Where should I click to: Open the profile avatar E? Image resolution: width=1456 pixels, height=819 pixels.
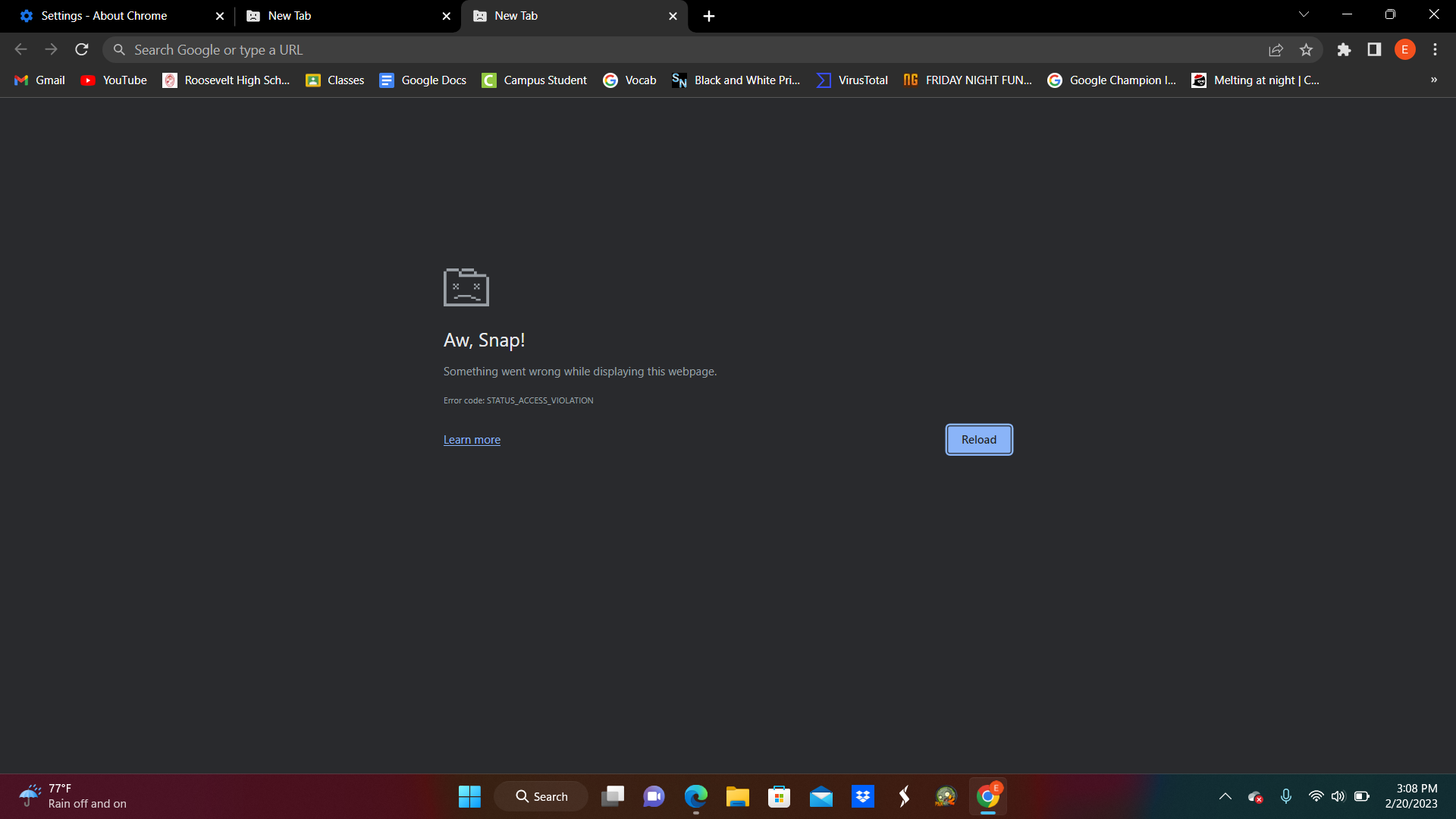coord(1404,50)
